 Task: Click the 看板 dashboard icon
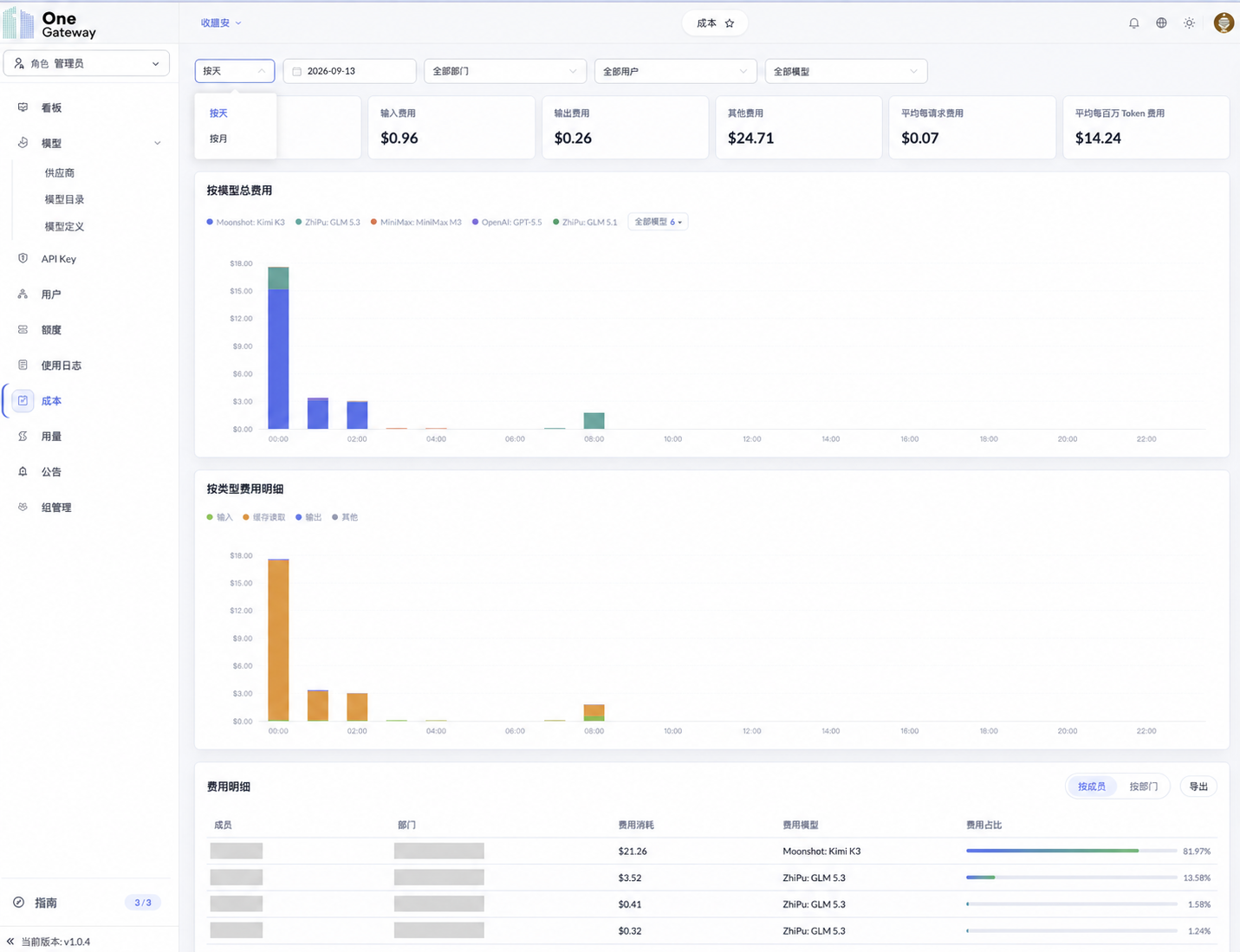[x=23, y=107]
